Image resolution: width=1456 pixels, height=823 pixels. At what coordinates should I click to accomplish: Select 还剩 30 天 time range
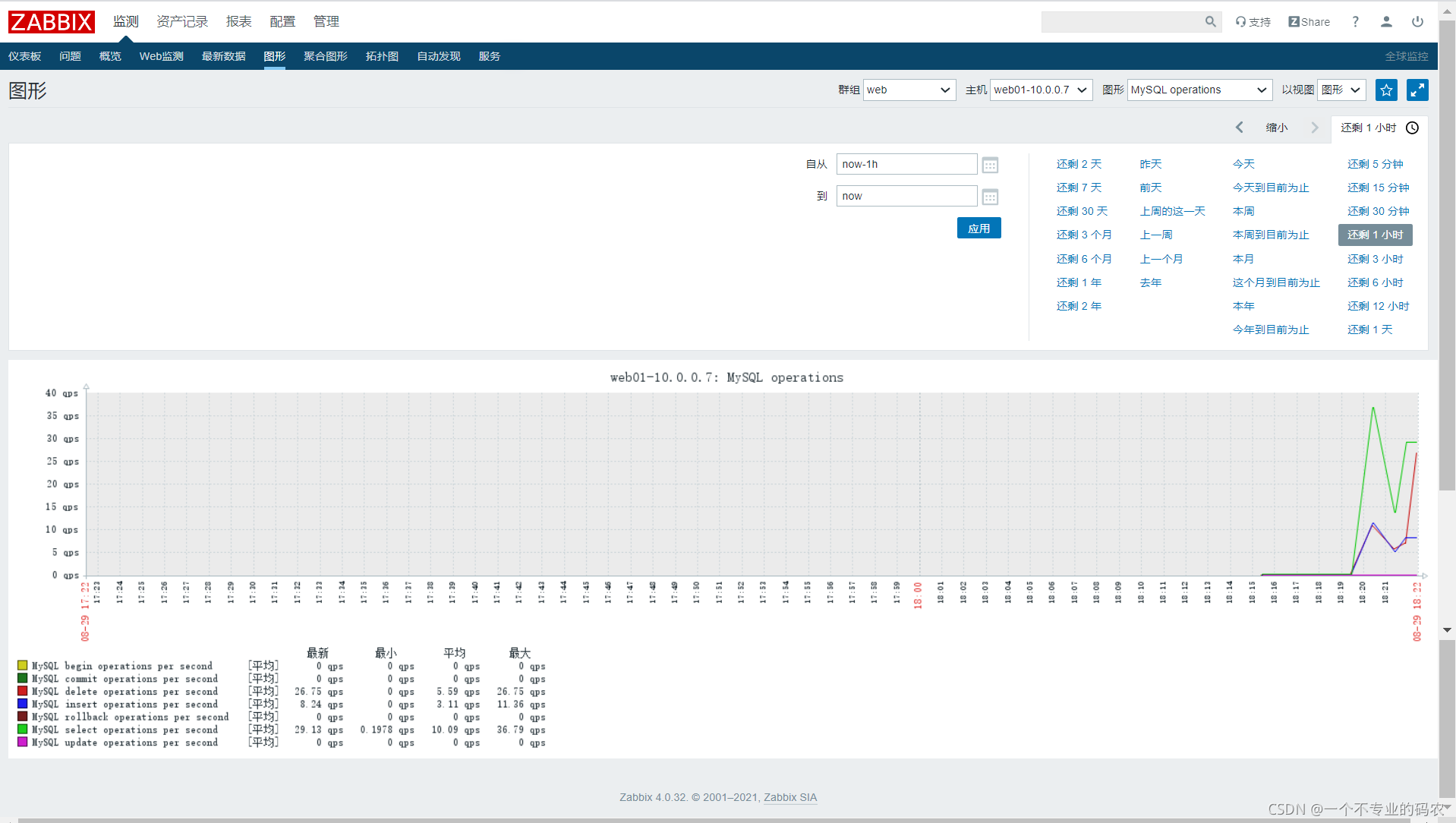(x=1082, y=211)
